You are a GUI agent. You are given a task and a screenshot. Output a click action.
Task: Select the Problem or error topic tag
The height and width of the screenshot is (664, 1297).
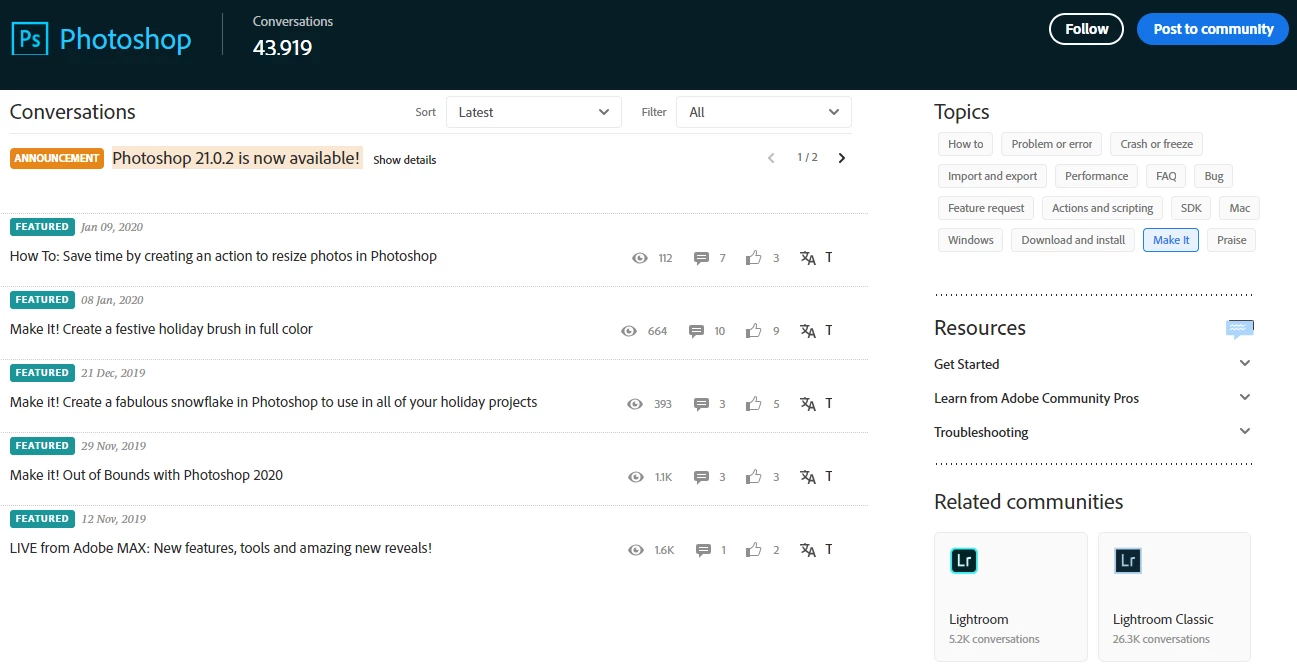(x=1052, y=144)
